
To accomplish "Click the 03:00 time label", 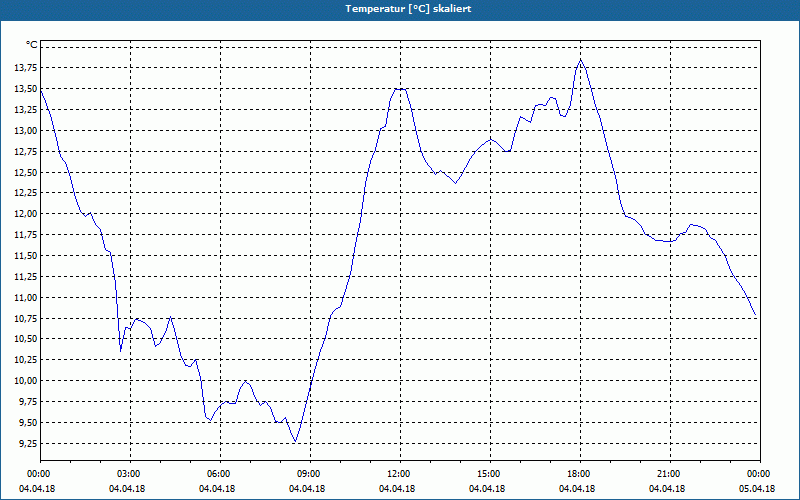I will click(131, 474).
